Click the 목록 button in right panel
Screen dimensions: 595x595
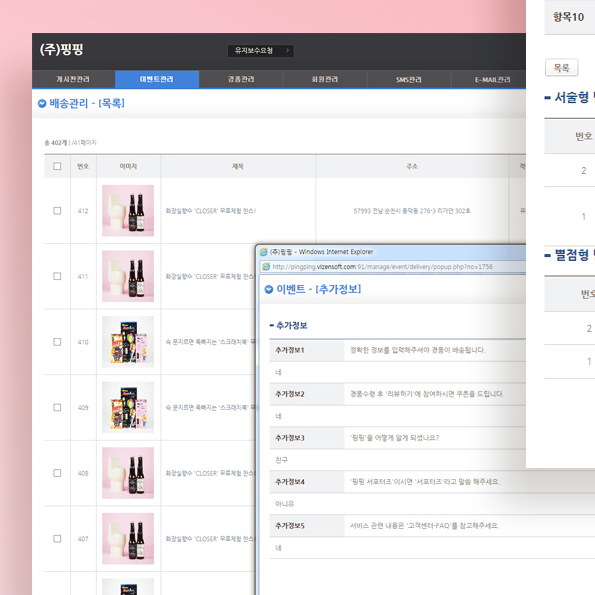(562, 68)
